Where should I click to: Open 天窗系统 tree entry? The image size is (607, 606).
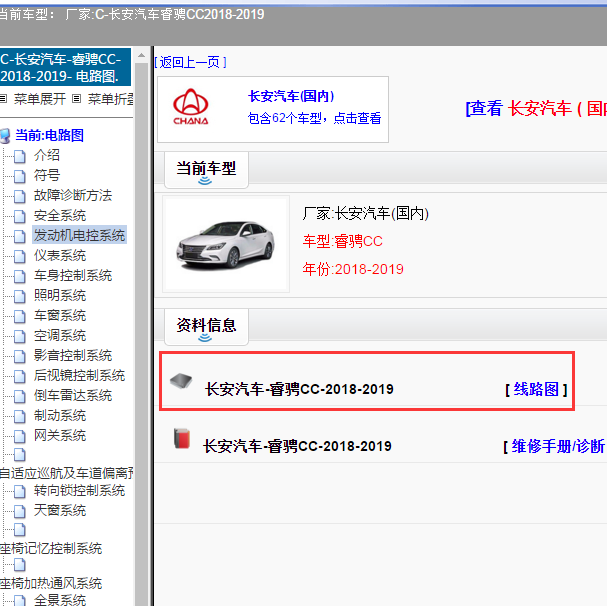click(x=60, y=511)
